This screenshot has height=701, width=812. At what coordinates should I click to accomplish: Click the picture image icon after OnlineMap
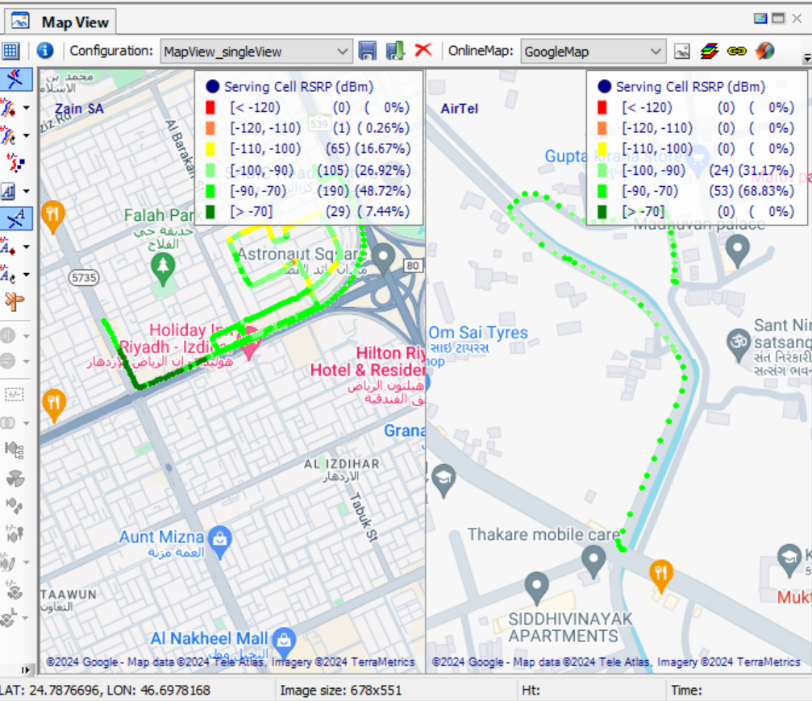pos(682,51)
